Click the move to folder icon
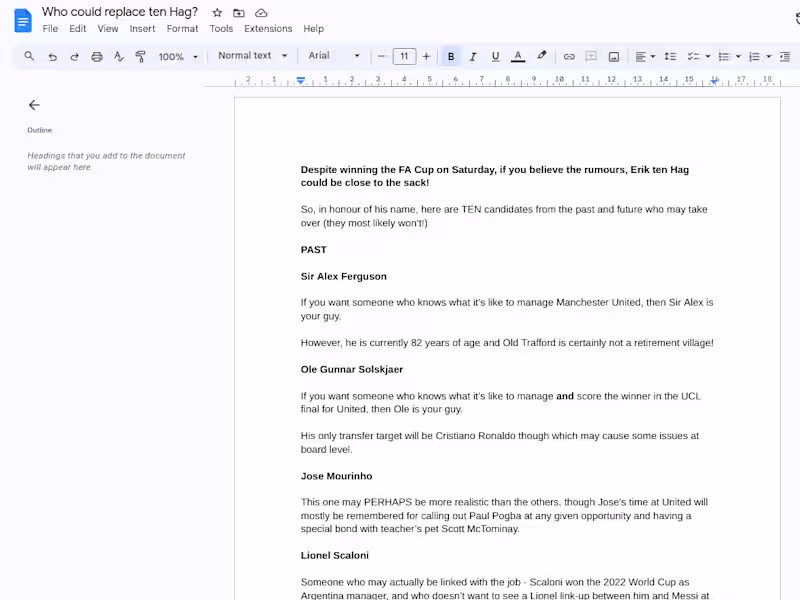The width and height of the screenshot is (800, 600). tap(239, 13)
